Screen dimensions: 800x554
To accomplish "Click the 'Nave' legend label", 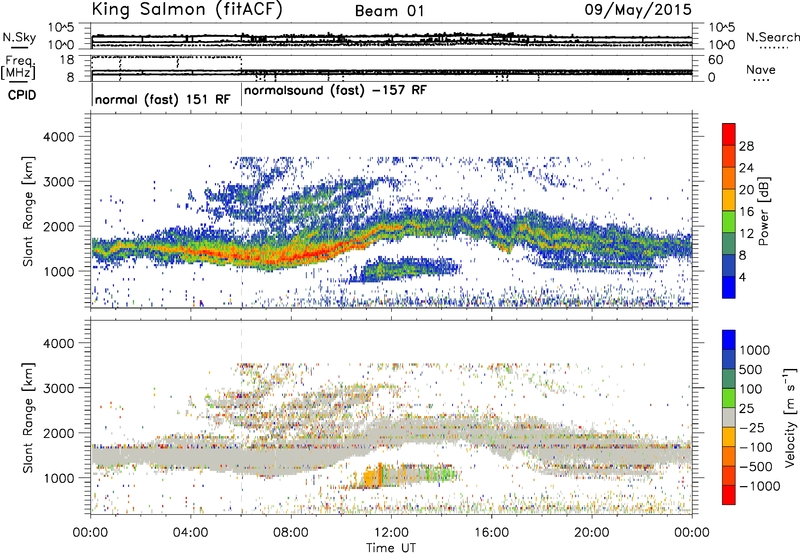I will click(x=761, y=70).
